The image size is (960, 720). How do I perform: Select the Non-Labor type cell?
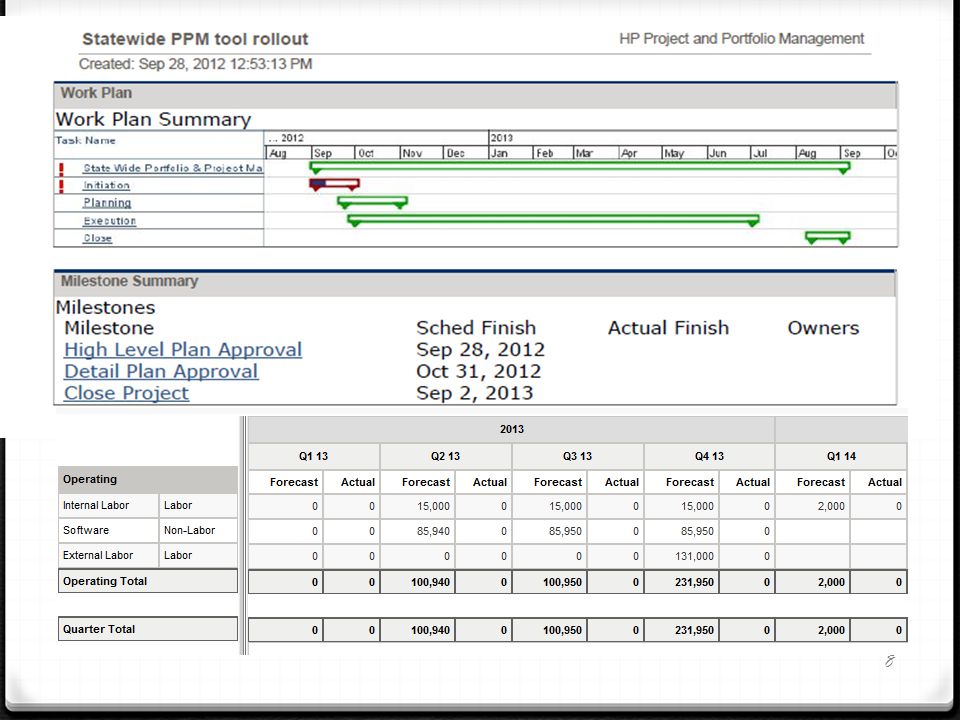pos(198,530)
